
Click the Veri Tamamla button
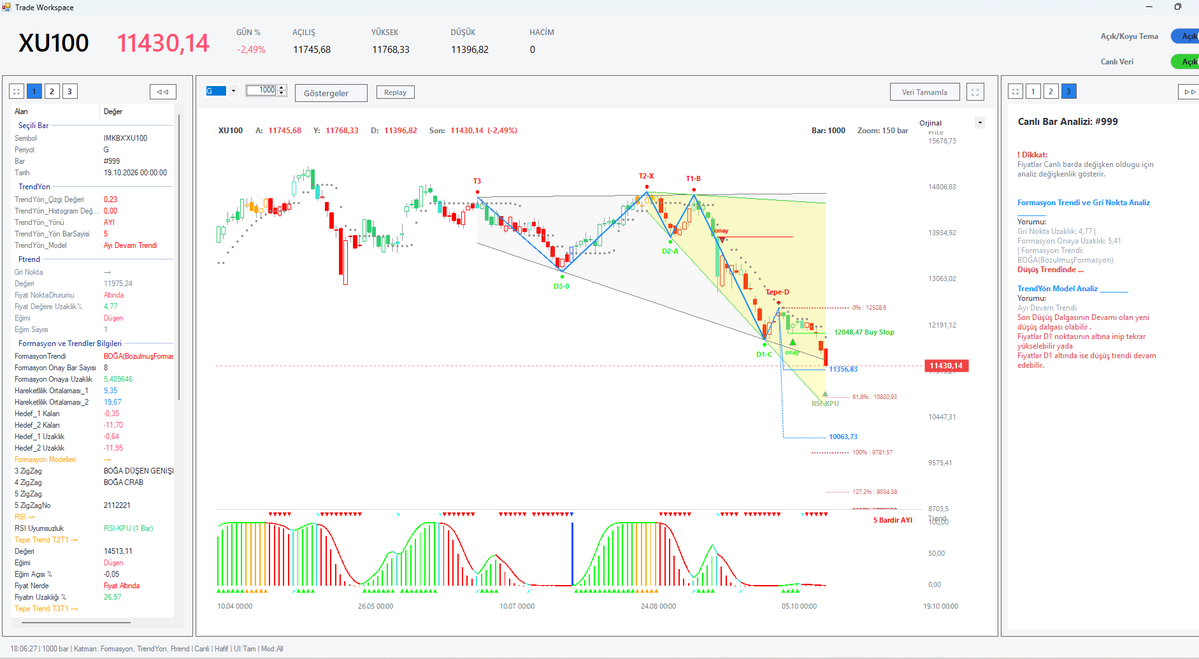pos(924,93)
